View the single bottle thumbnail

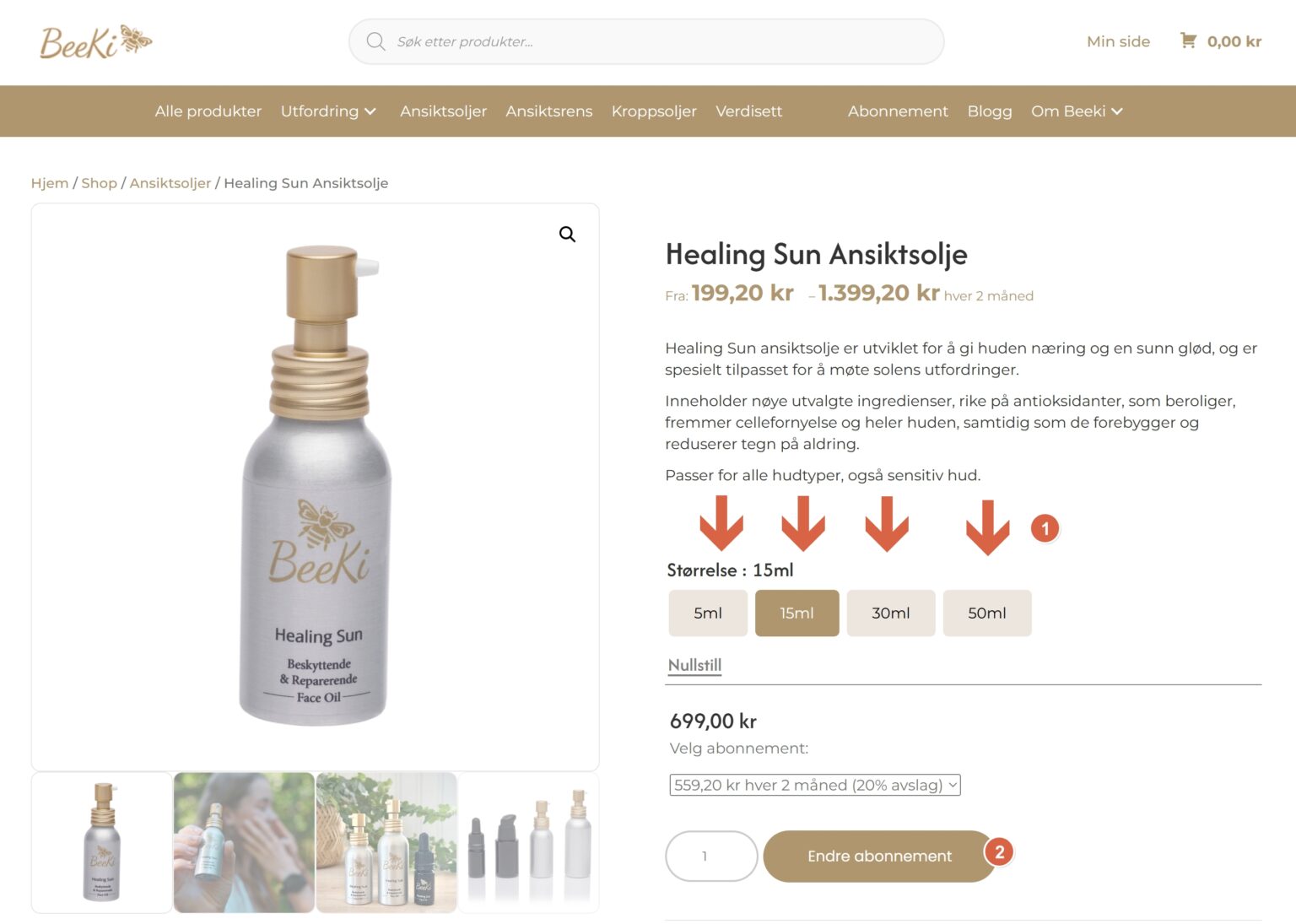click(102, 842)
